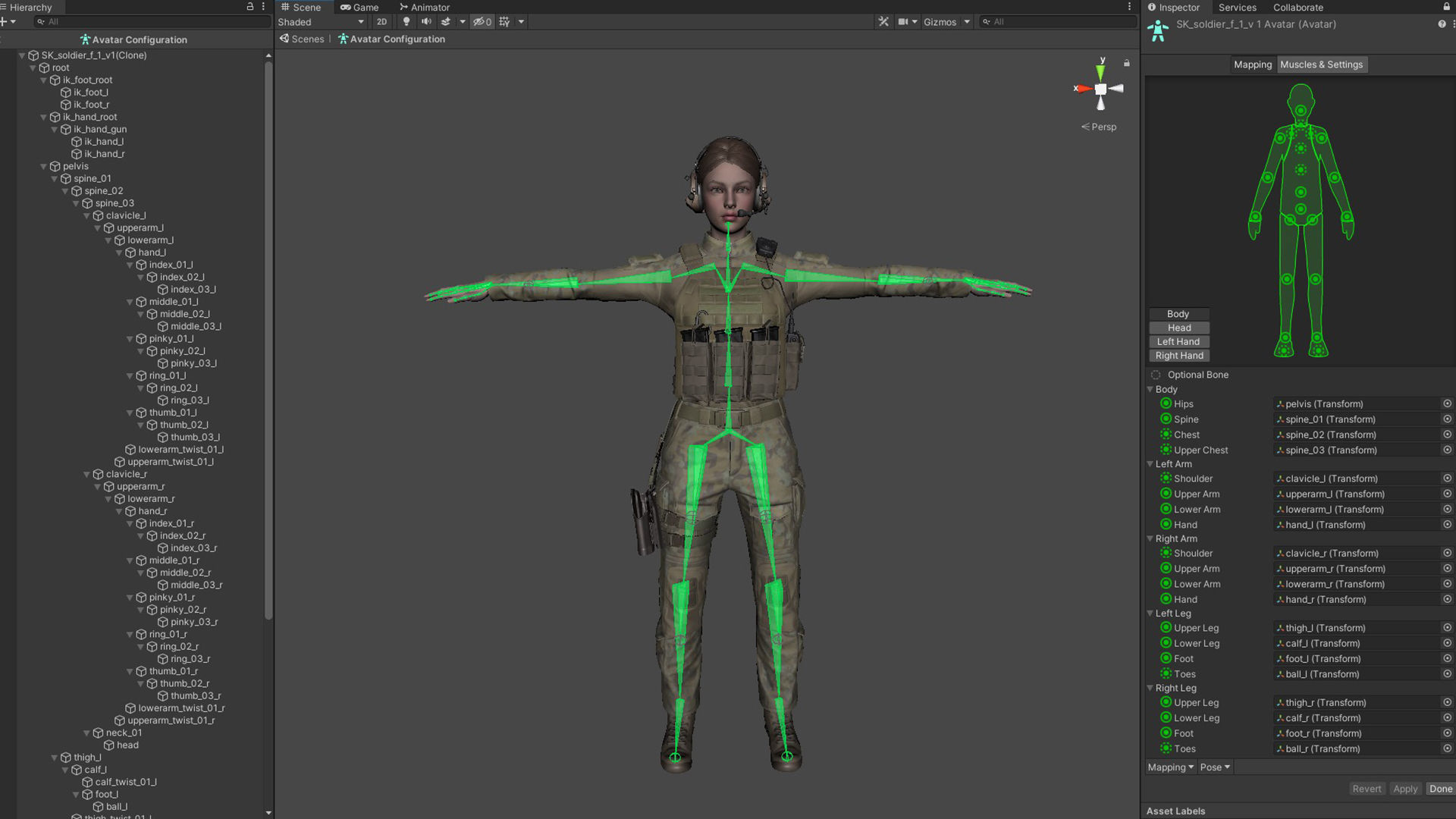This screenshot has width=1456, height=819.
Task: Switch to the Game tab
Action: point(361,7)
